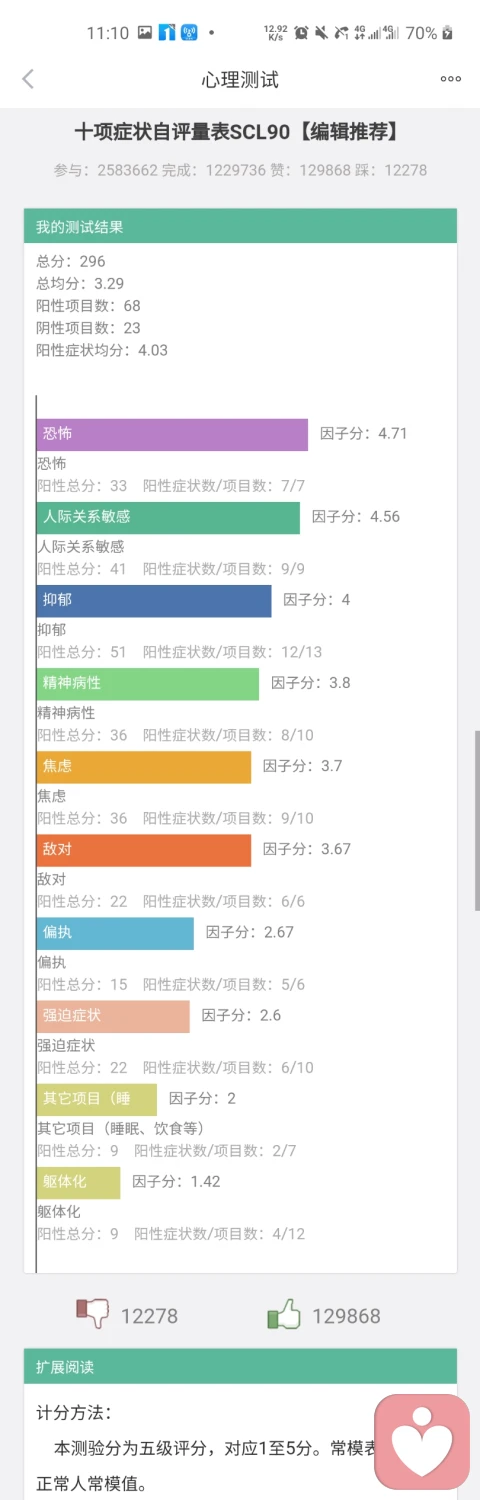Go back using the header arrow
The width and height of the screenshot is (480, 1500).
pyautogui.click(x=28, y=79)
